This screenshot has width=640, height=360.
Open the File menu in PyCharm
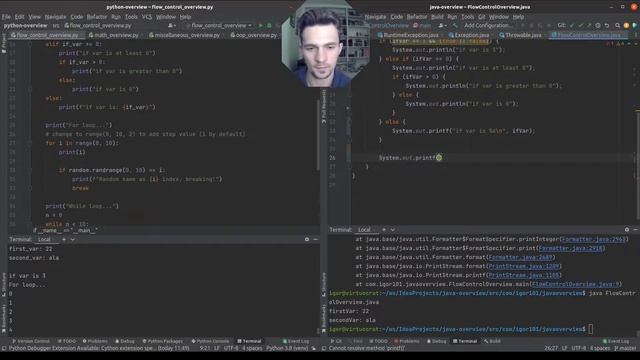coord(6,17)
